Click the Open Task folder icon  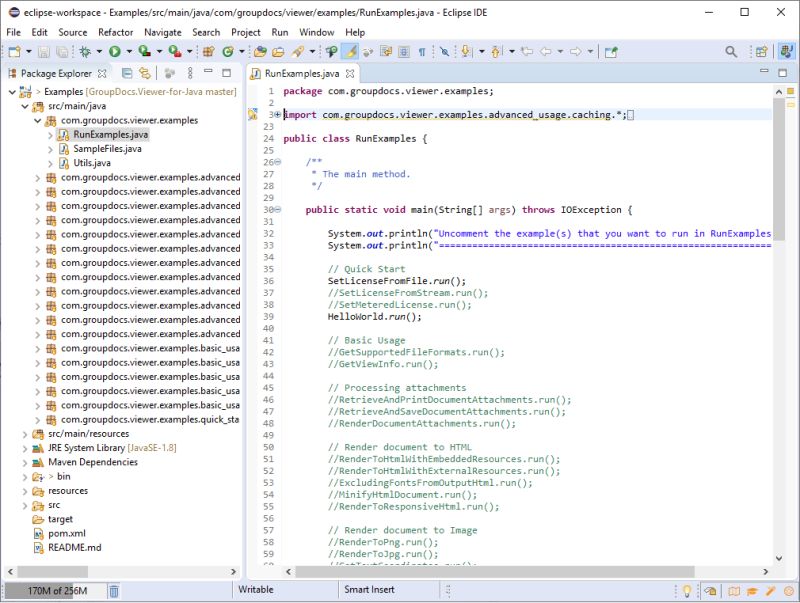tap(278, 52)
